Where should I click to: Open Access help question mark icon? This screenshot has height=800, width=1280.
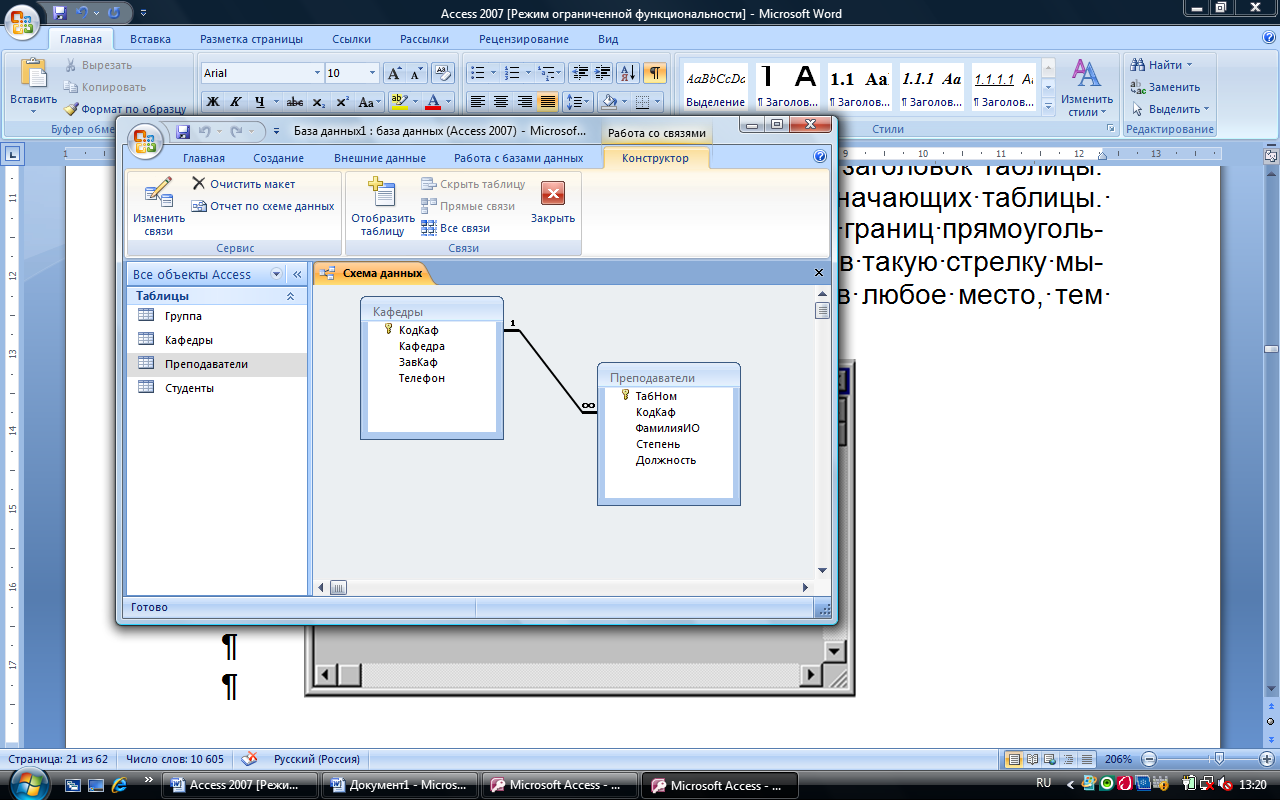[x=821, y=157]
